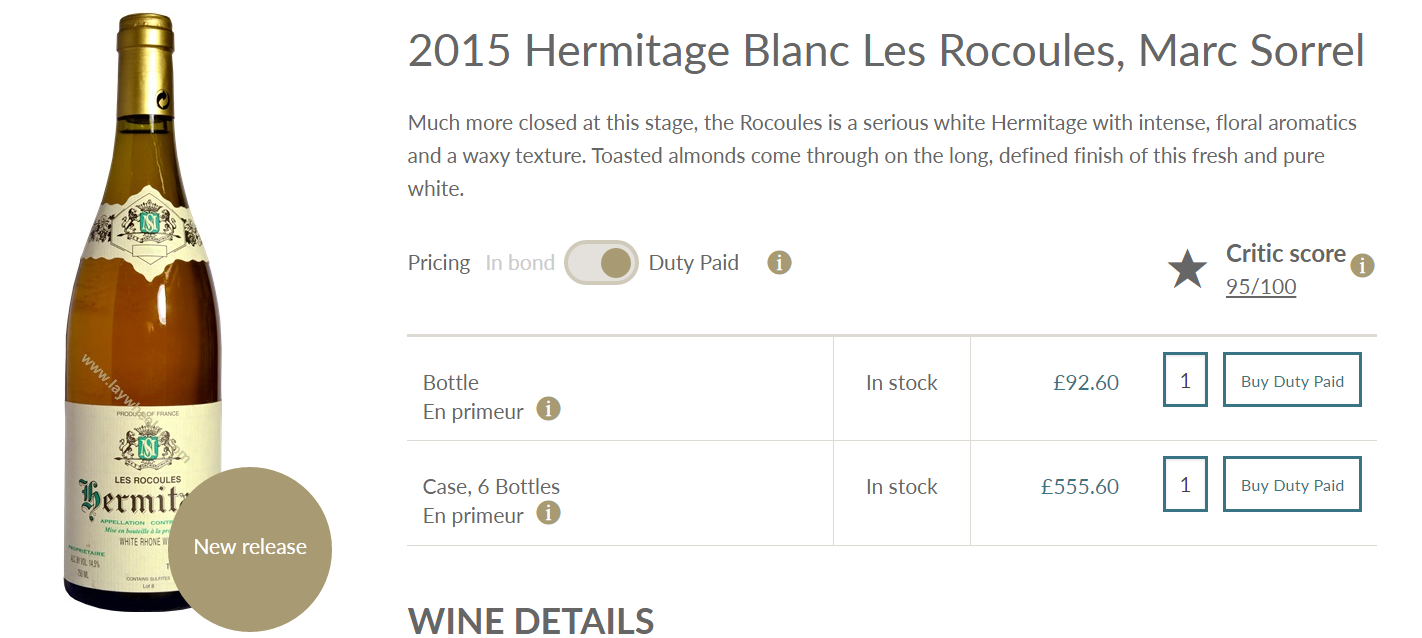Viewport: 1422px width, 638px height.
Task: Click the WINE DETAILS section heading
Action: pyautogui.click(x=531, y=621)
